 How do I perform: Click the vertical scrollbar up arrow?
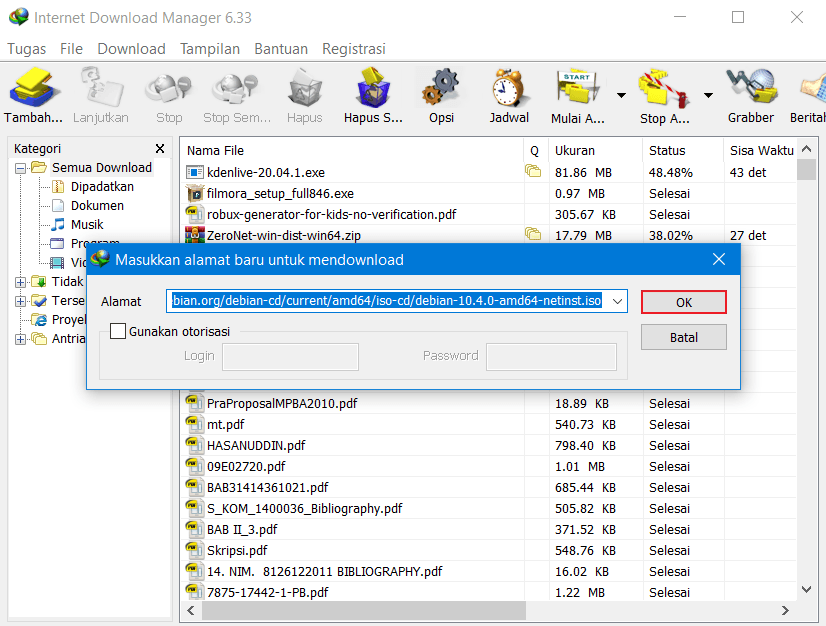[807, 149]
